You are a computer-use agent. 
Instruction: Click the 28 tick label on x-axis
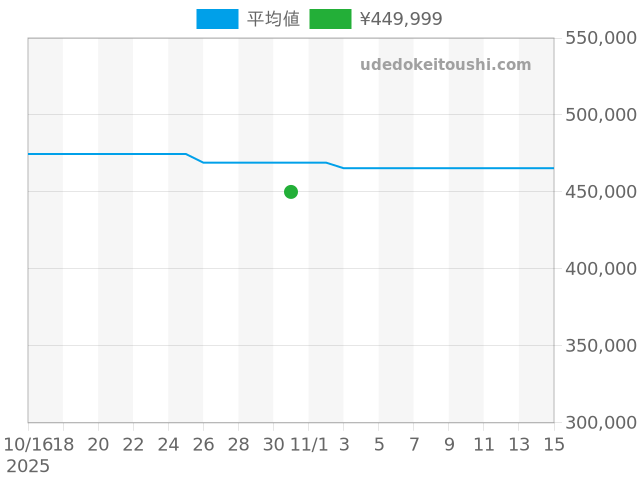point(238,445)
